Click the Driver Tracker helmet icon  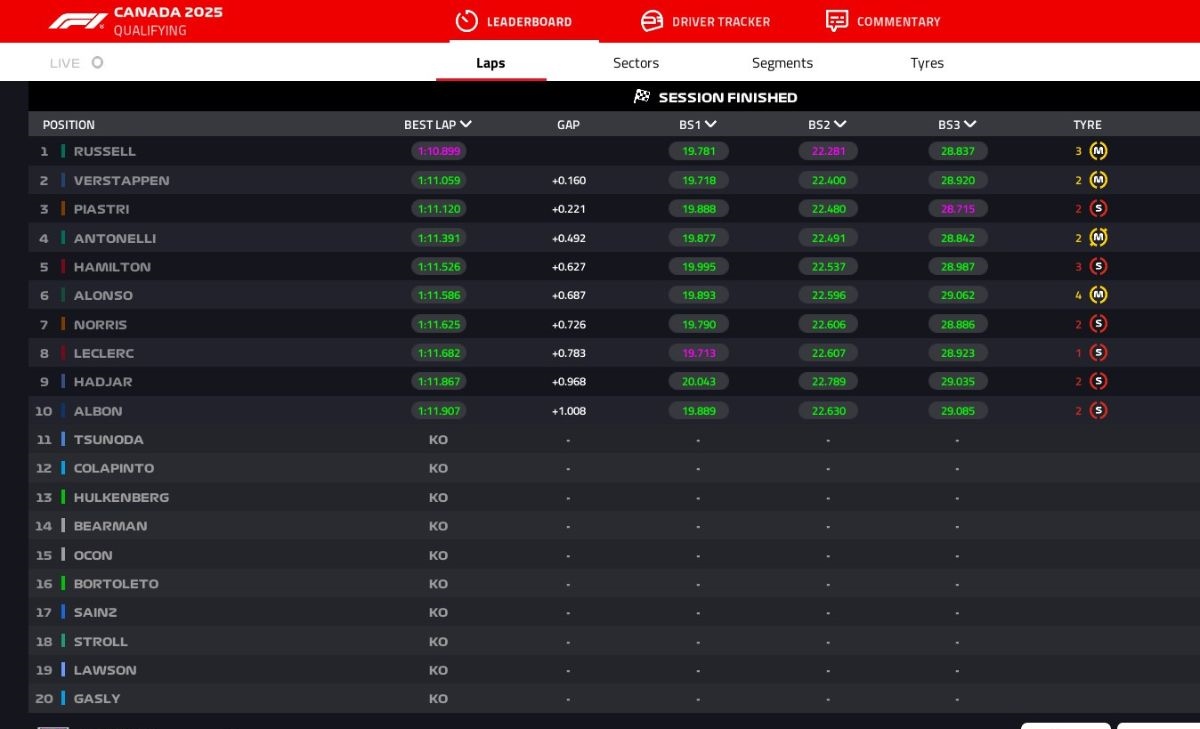tap(652, 21)
